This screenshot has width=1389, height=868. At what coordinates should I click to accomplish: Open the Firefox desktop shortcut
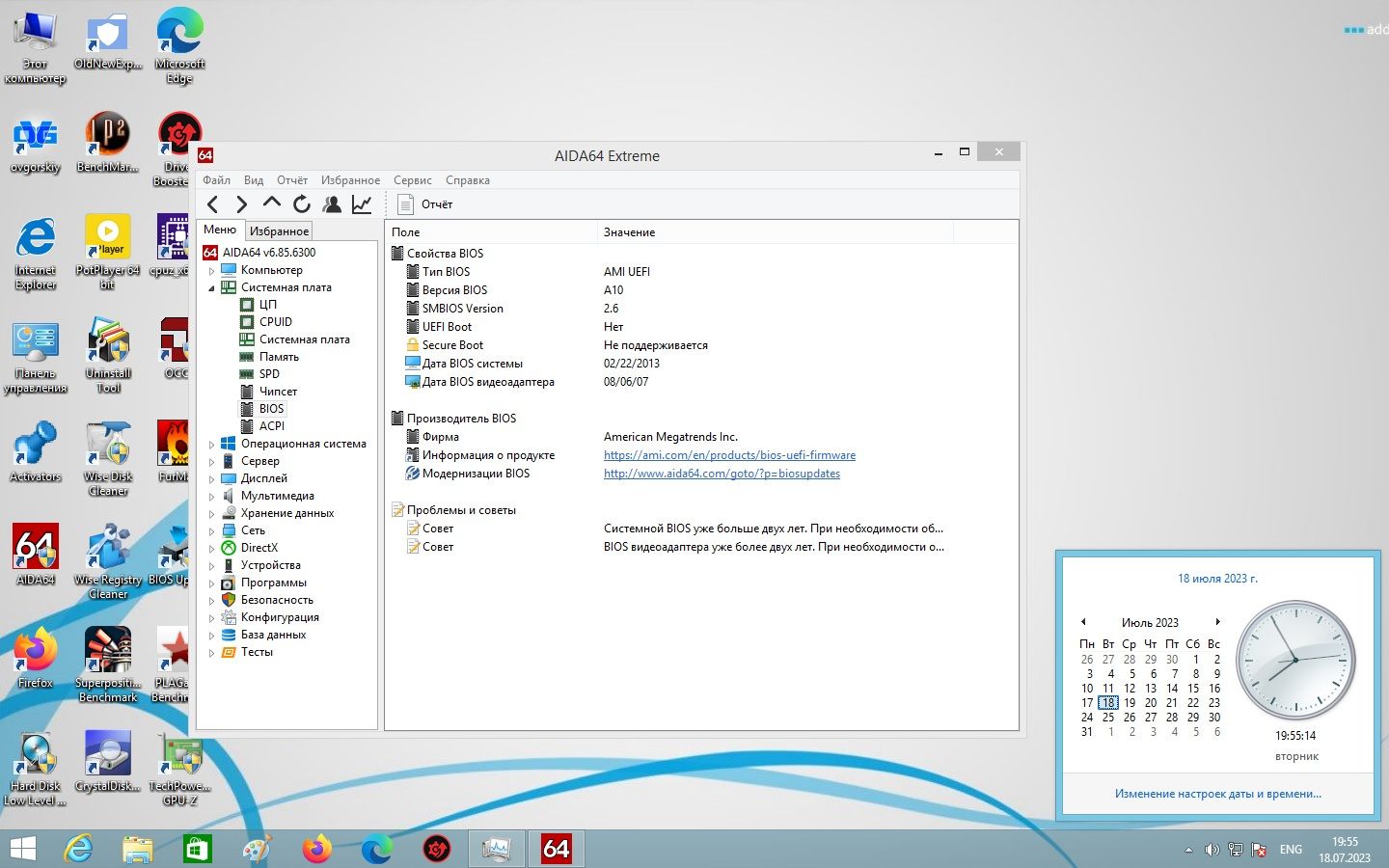tap(36, 659)
